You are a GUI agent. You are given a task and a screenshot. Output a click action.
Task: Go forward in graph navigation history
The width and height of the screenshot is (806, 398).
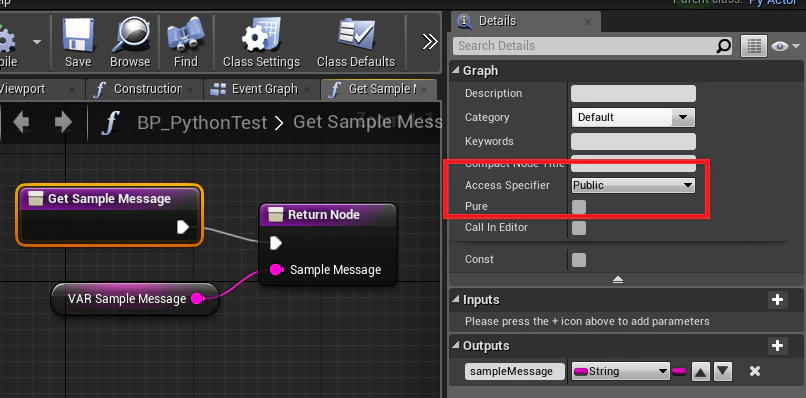click(63, 122)
